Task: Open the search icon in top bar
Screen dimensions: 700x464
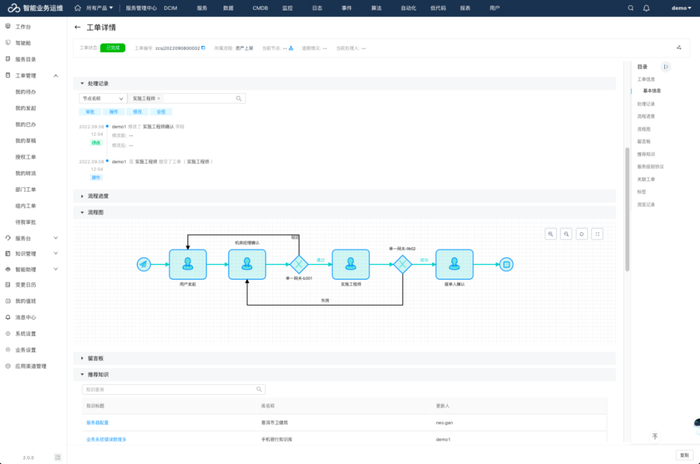Action: [630, 7]
